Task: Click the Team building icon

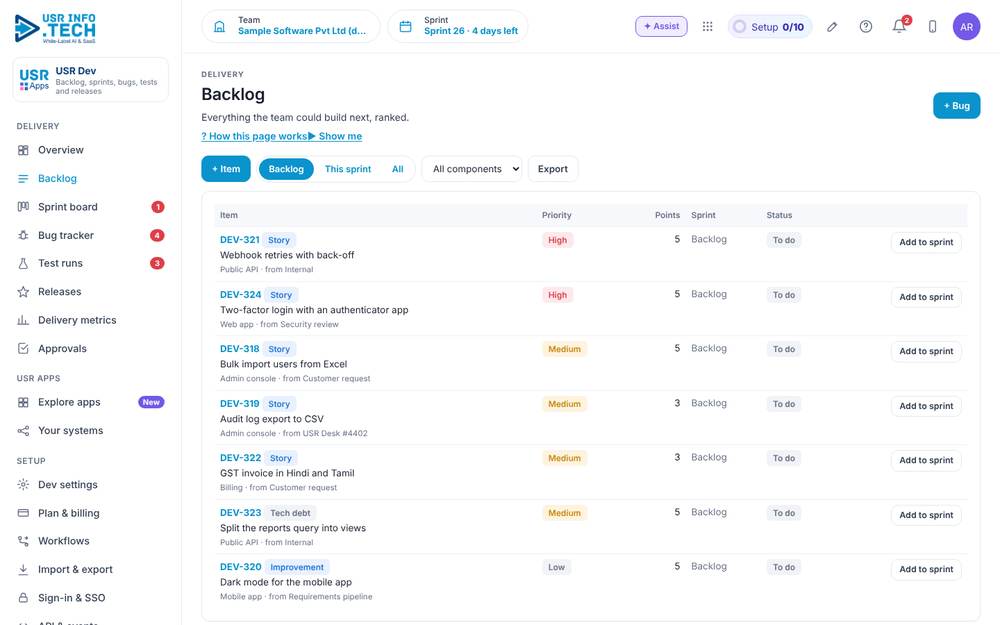Action: tap(219, 26)
